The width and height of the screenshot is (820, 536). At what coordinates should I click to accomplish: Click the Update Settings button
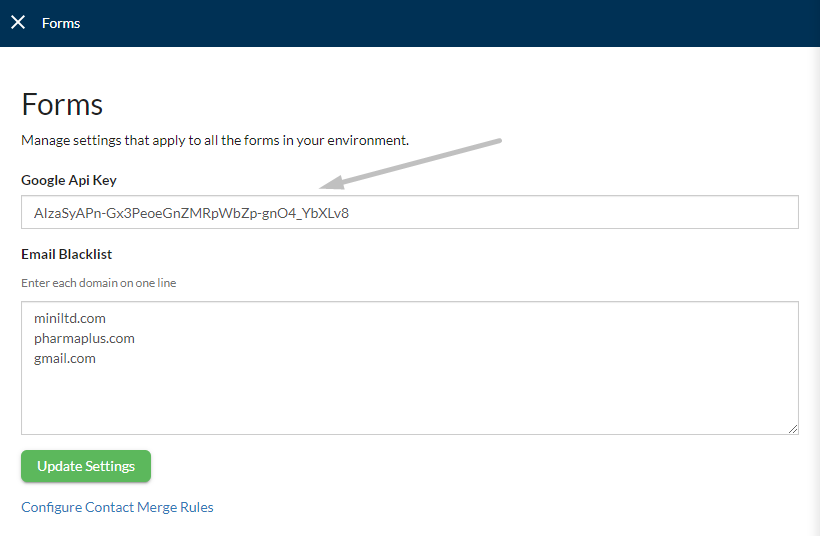pos(86,466)
